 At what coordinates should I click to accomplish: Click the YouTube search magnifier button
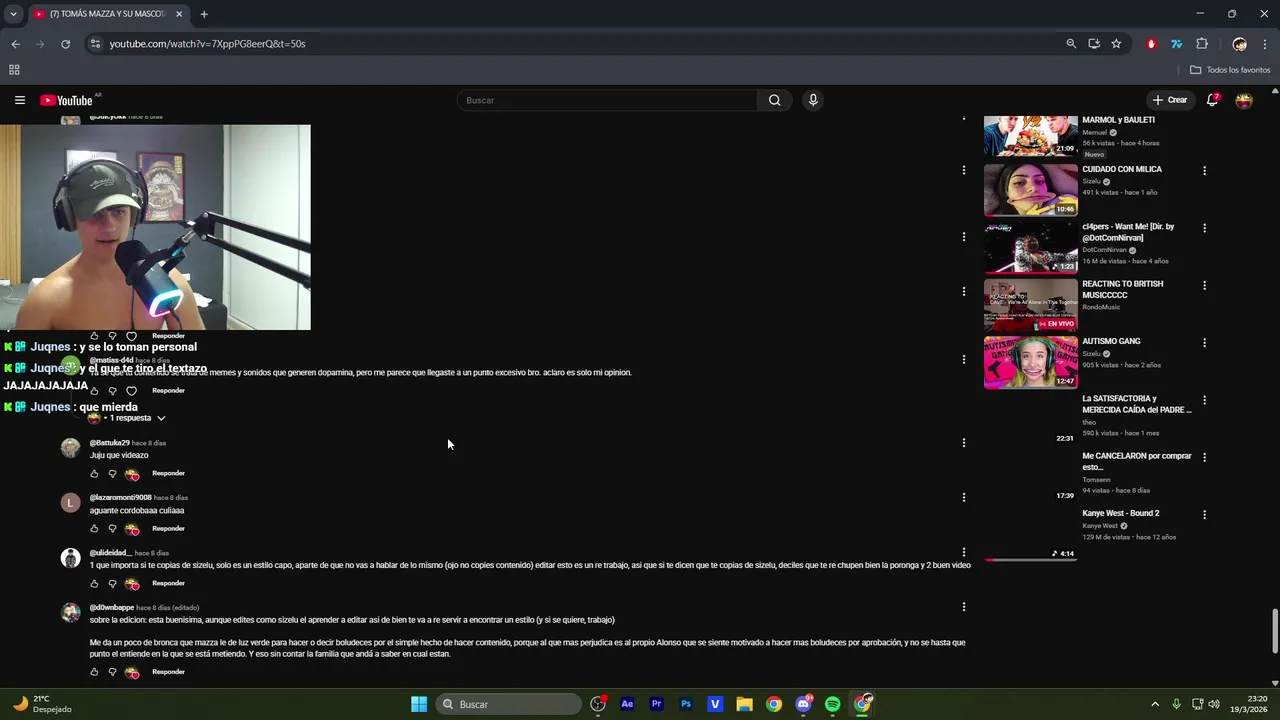click(x=774, y=100)
